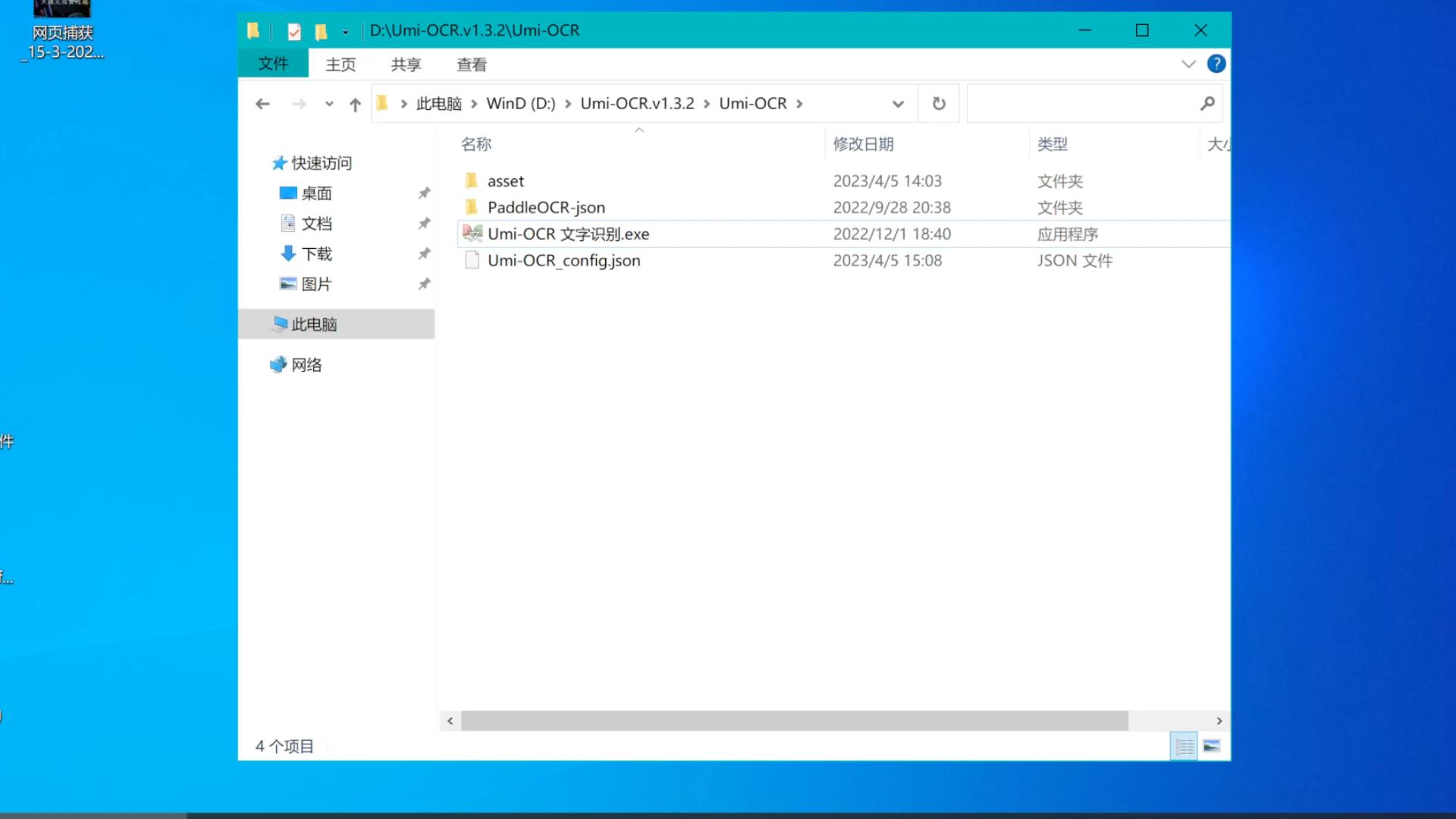
Task: Sort by the 修改日期 column header
Action: pos(863,144)
